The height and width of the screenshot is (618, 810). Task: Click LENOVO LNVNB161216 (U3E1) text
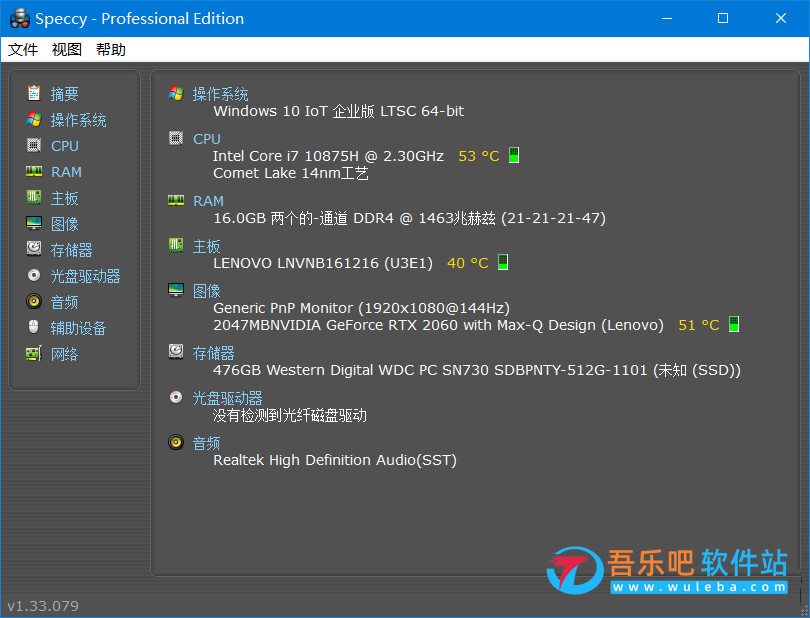click(323, 263)
